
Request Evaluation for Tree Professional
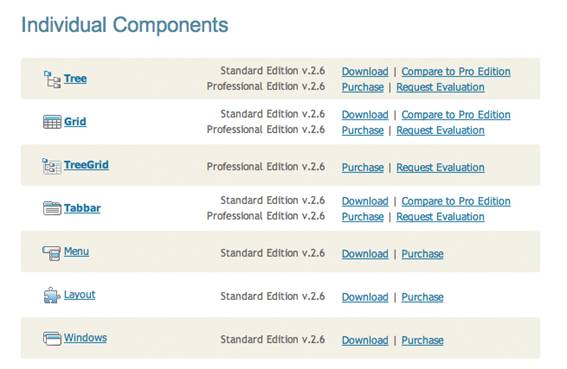click(440, 87)
